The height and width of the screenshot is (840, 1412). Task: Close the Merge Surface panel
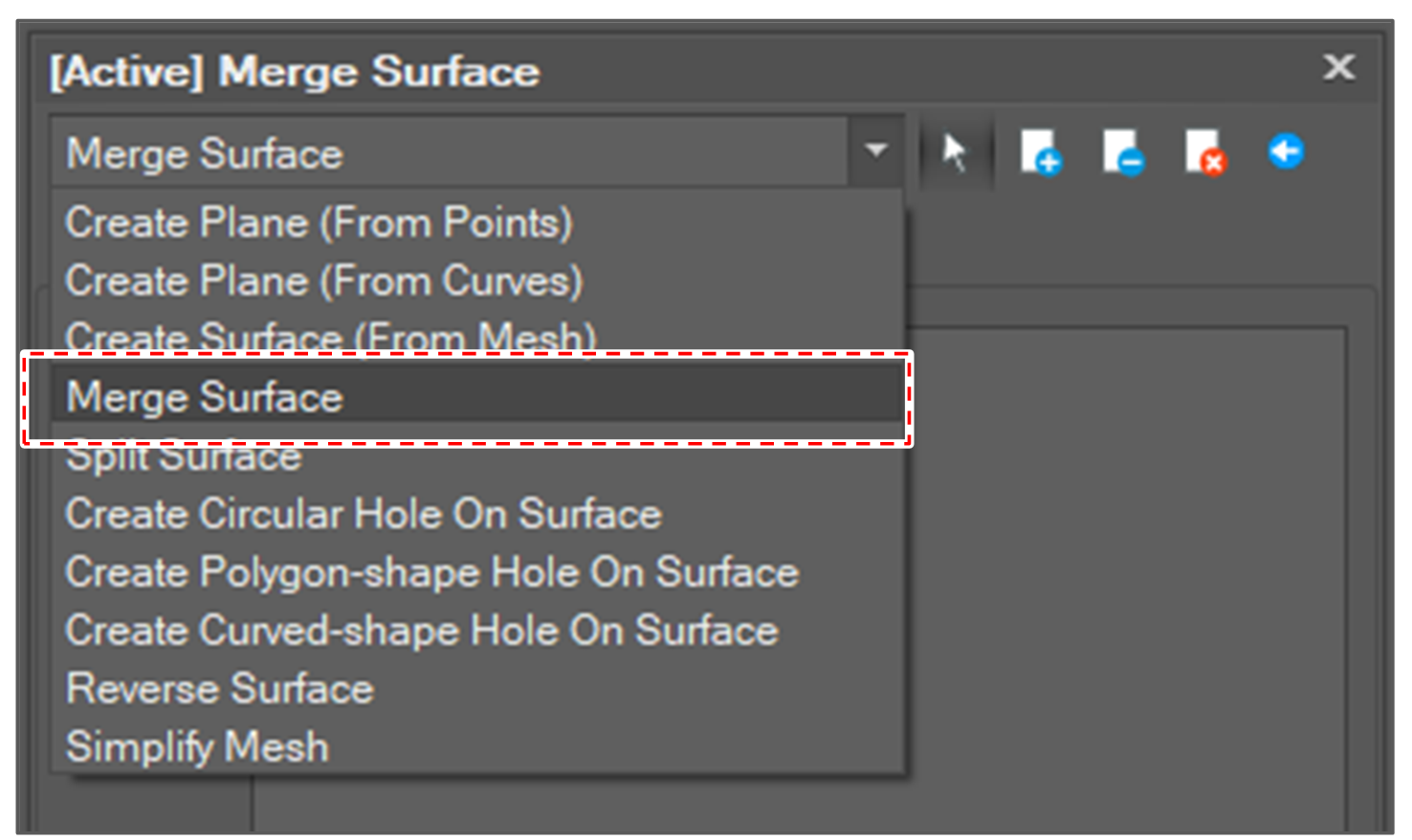click(1338, 68)
